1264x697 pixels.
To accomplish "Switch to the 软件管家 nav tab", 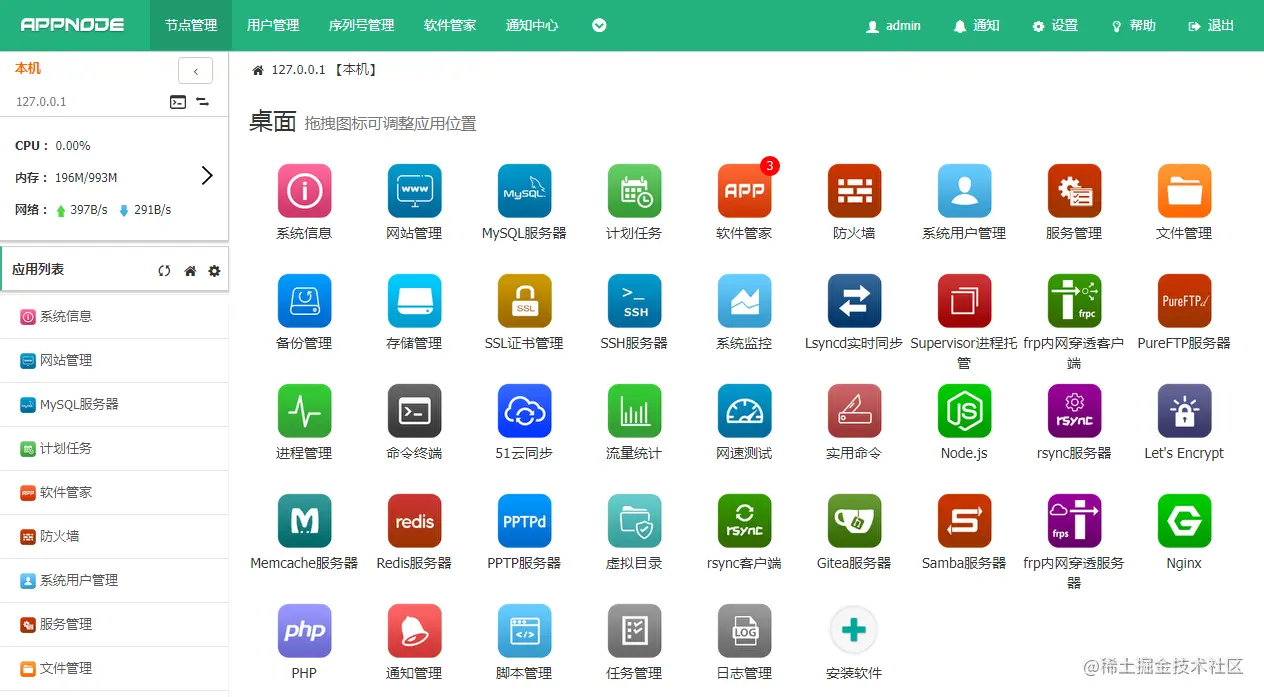I will point(450,25).
